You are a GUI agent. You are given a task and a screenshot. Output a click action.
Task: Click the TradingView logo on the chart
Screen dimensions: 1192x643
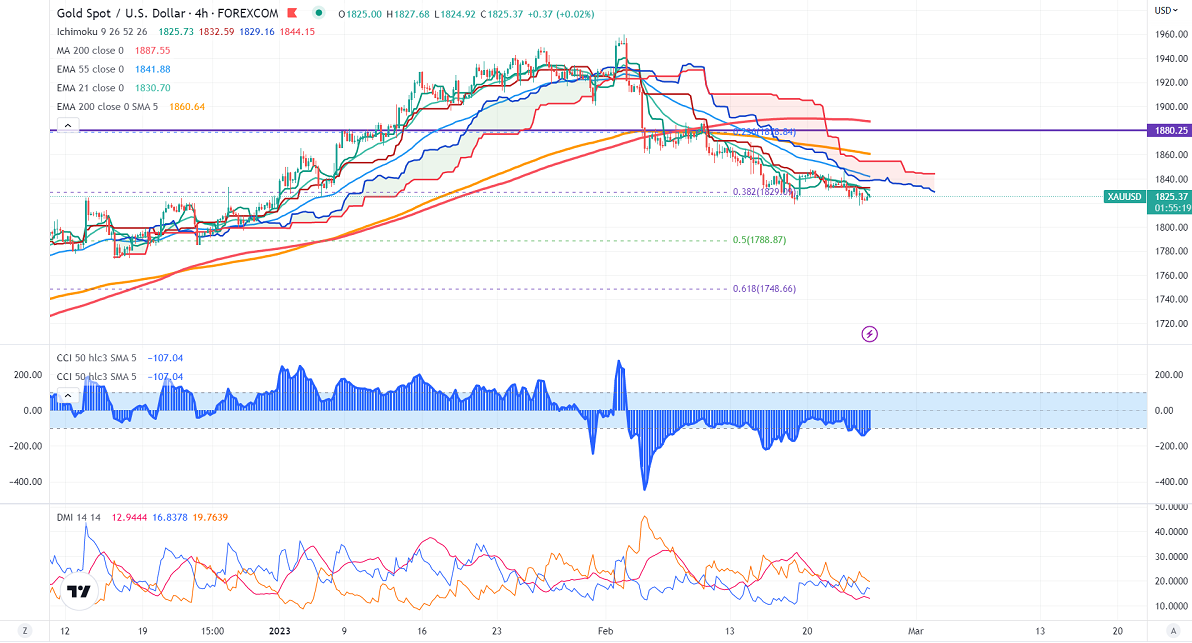click(80, 592)
